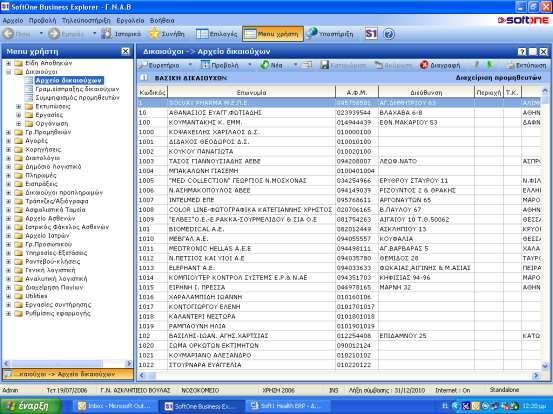The image size is (553, 414).
Task: Select the row MEDTRONIC HELLAS A.E.E
Action: 339,249
